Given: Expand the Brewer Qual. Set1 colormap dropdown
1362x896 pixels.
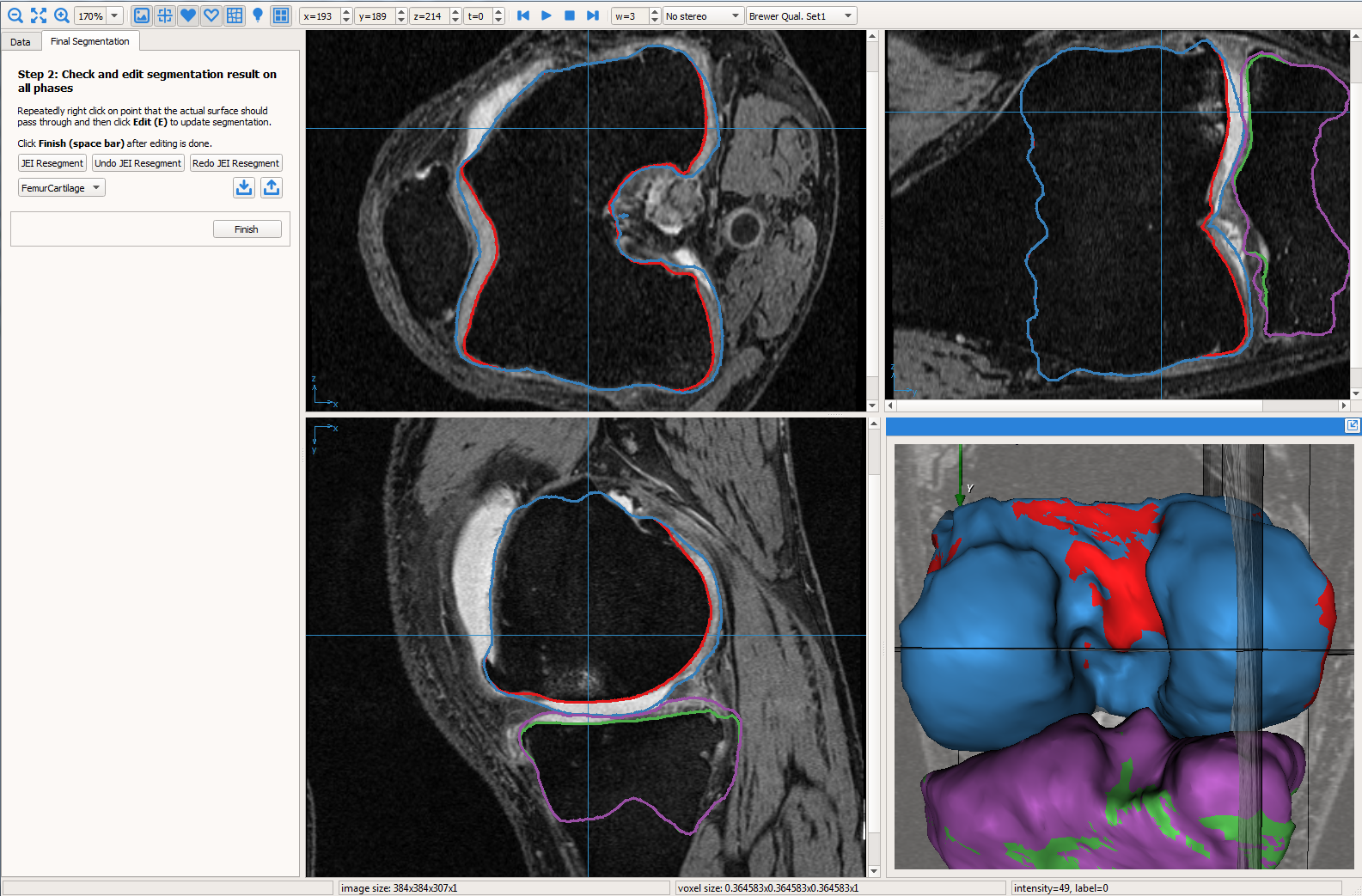Looking at the screenshot, I should (800, 16).
